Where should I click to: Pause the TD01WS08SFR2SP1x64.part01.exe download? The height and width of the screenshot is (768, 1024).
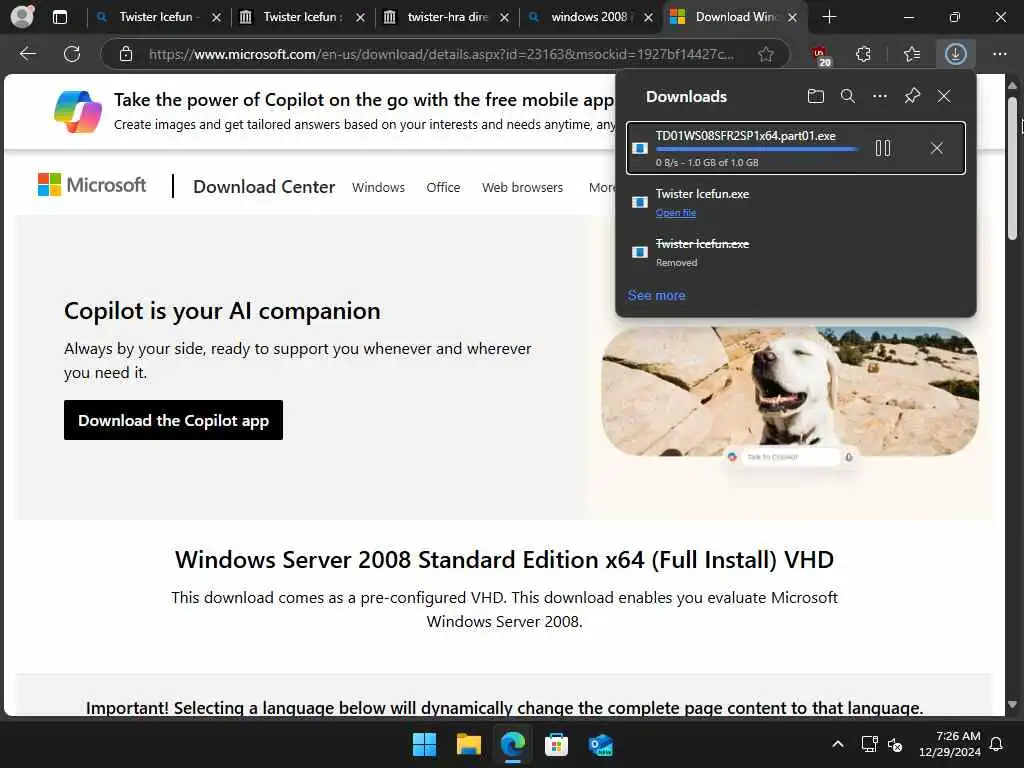click(883, 148)
